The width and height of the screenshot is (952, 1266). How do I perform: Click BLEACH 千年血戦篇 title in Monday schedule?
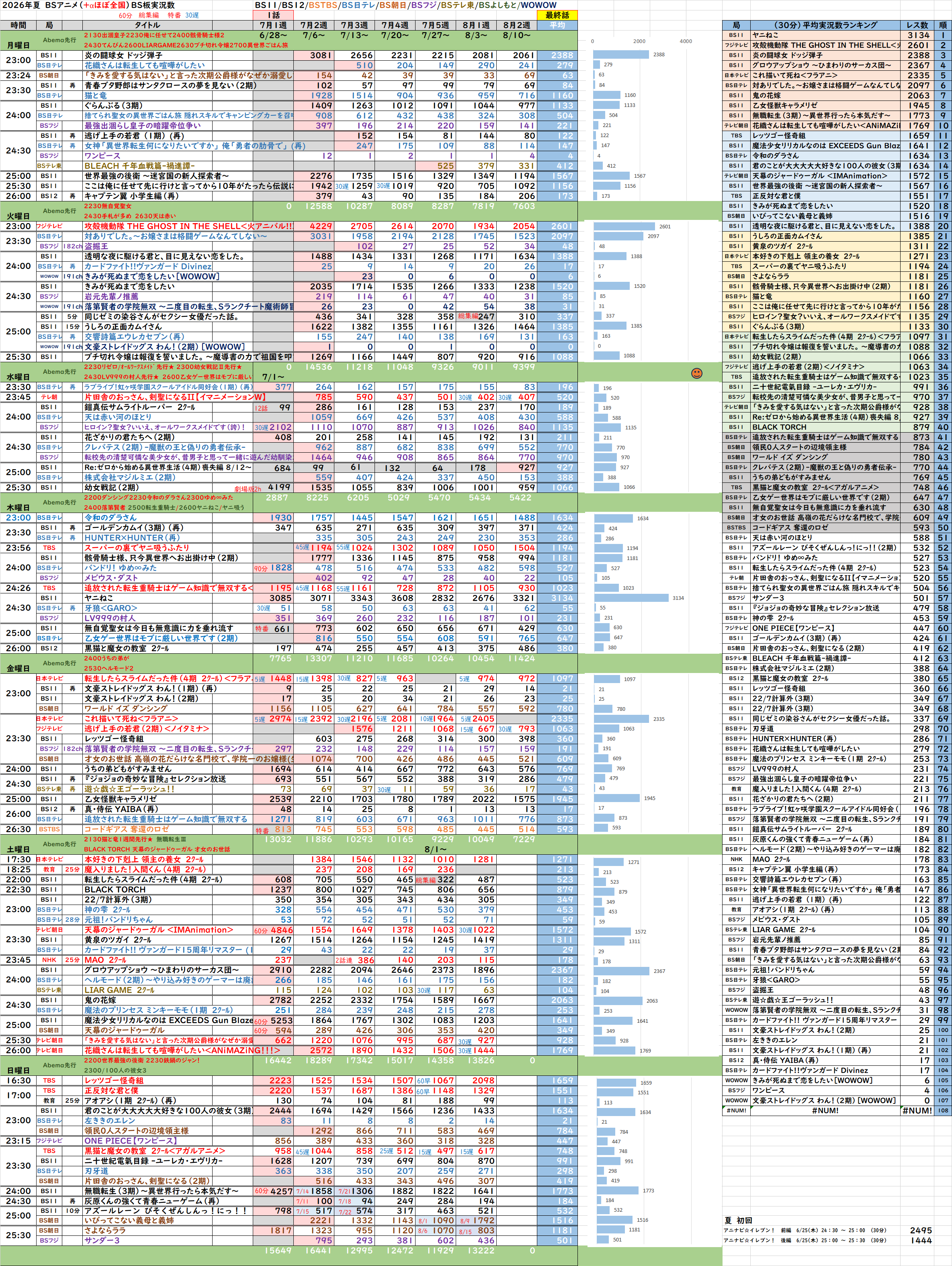(x=139, y=166)
